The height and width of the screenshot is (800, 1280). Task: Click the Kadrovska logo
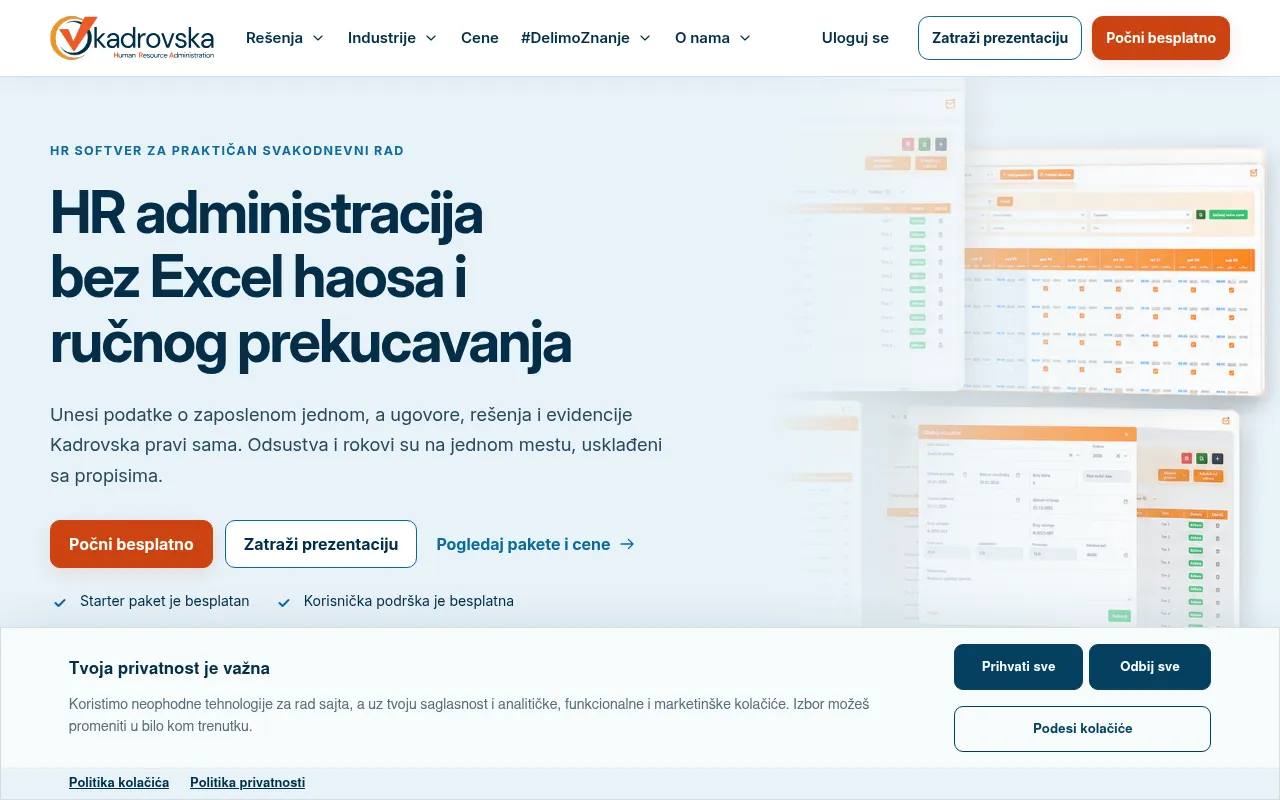tap(132, 38)
